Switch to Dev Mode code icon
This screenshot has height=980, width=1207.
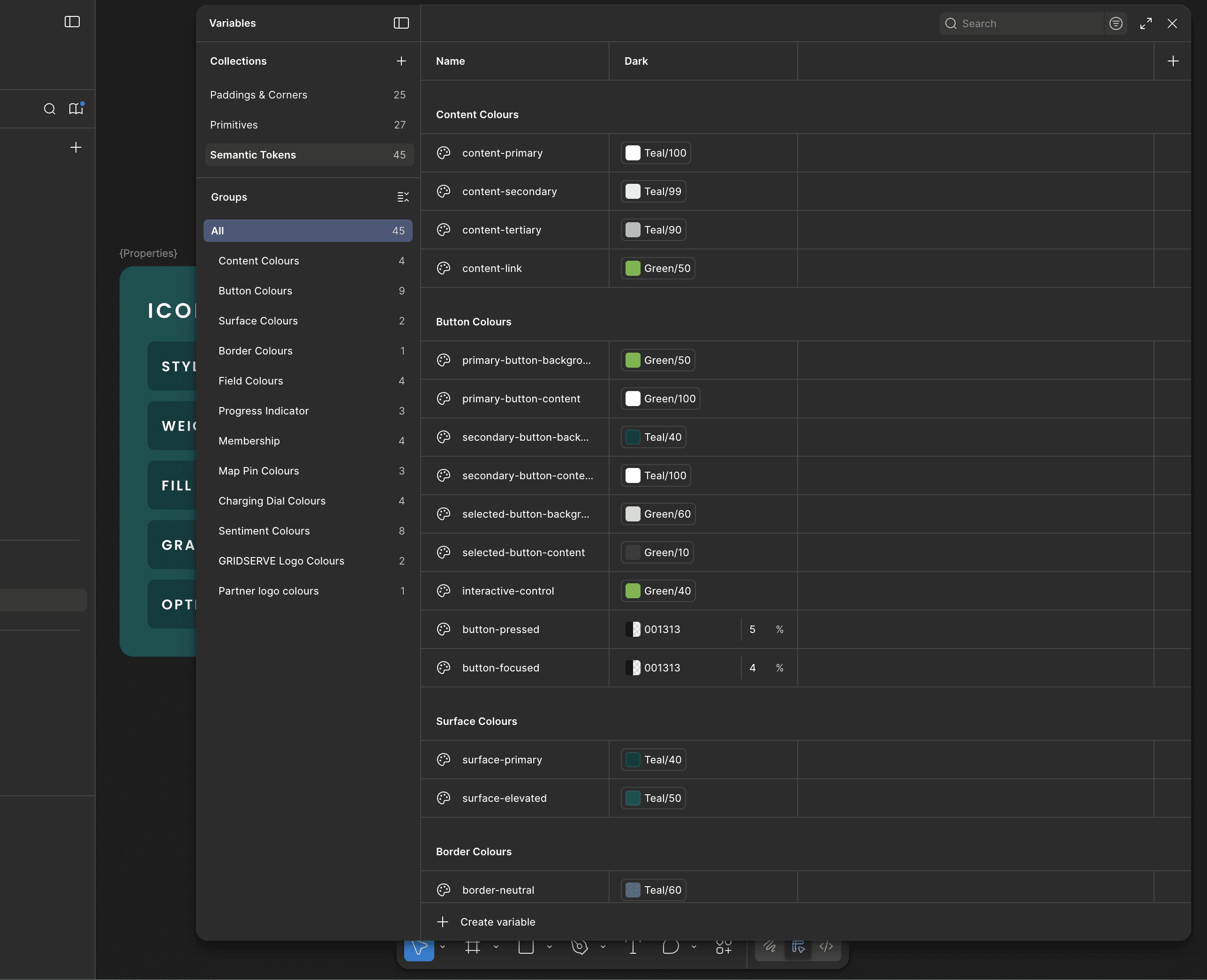point(826,947)
